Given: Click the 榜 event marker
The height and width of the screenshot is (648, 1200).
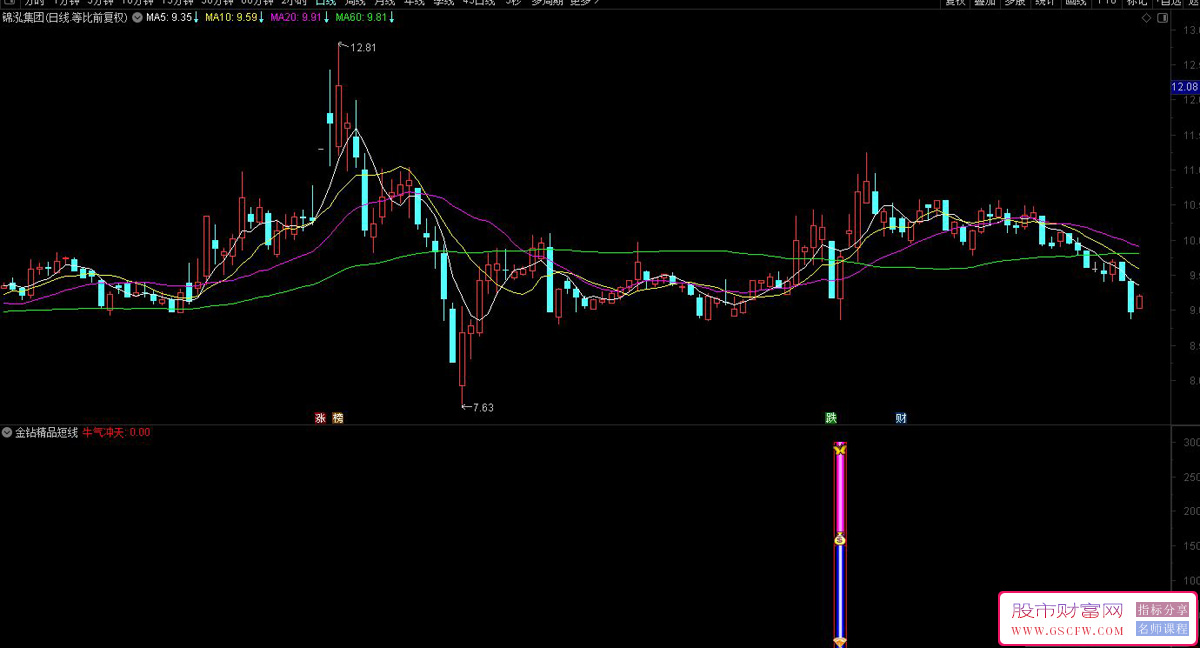Looking at the screenshot, I should [x=338, y=418].
